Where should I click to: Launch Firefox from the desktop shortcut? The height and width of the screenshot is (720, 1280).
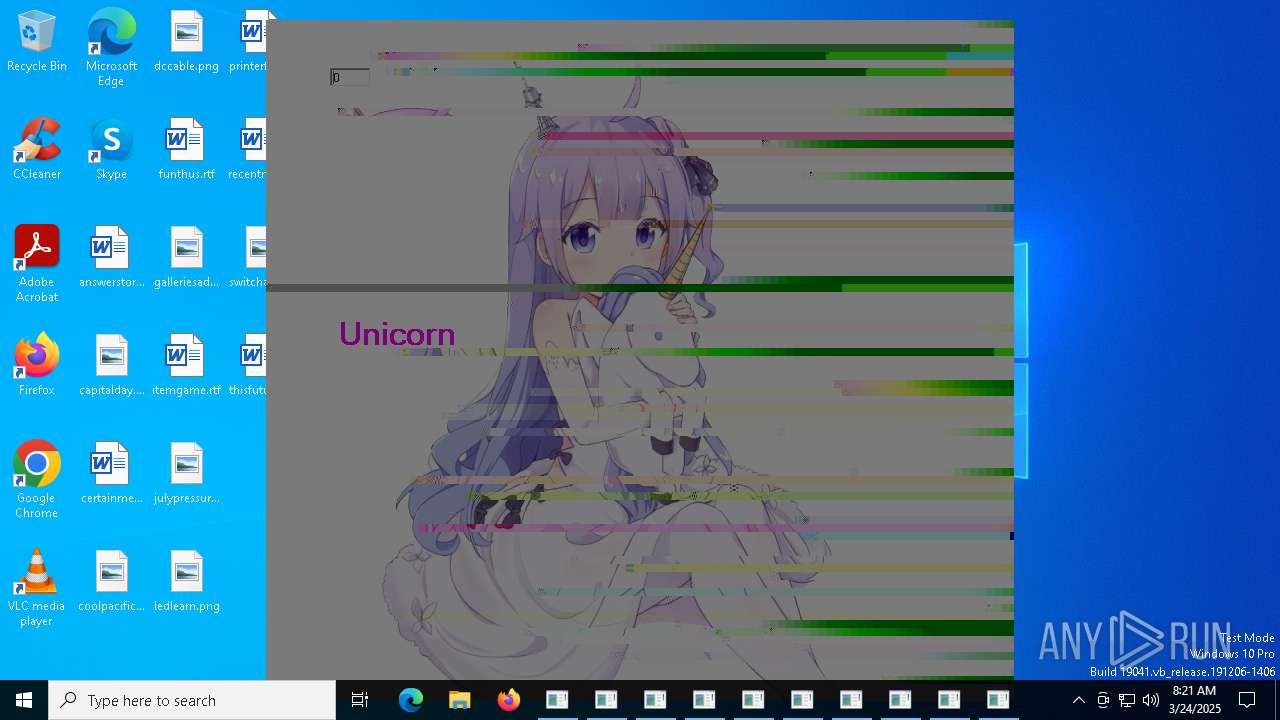tap(37, 366)
